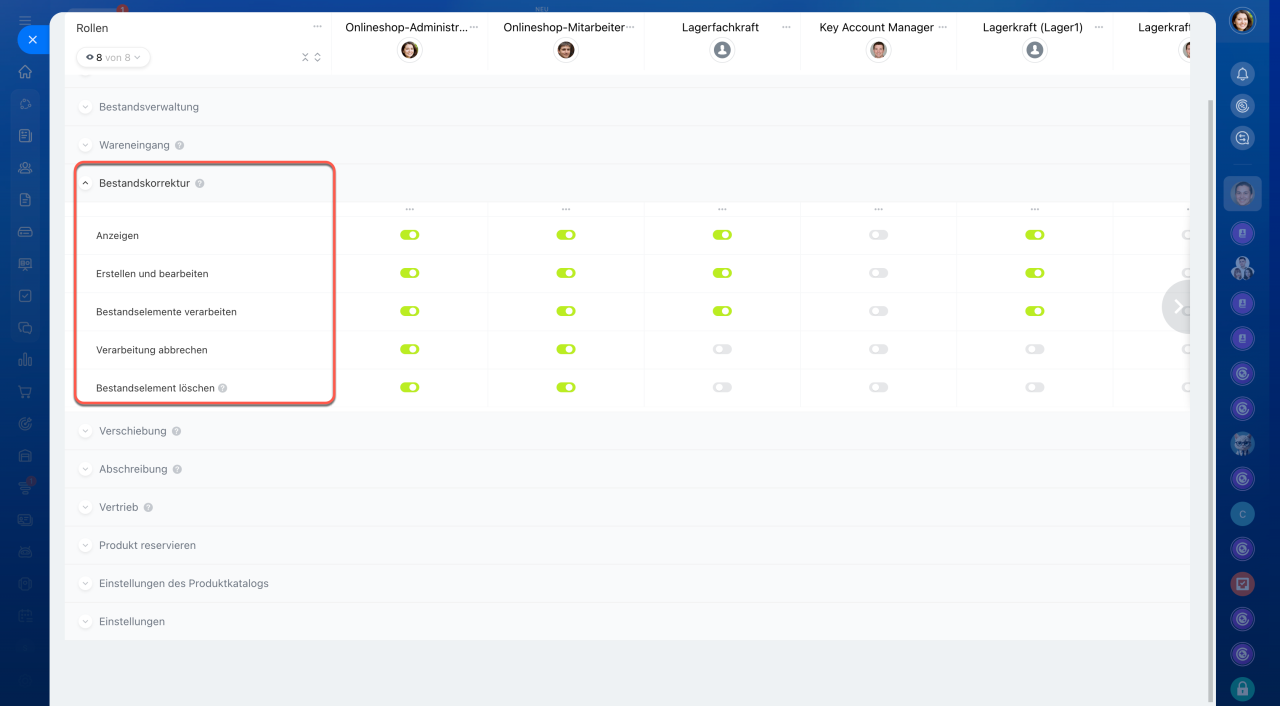The width and height of the screenshot is (1280, 706).
Task: Expand Einstellungen des Produktkatalogs section
Action: point(85,584)
